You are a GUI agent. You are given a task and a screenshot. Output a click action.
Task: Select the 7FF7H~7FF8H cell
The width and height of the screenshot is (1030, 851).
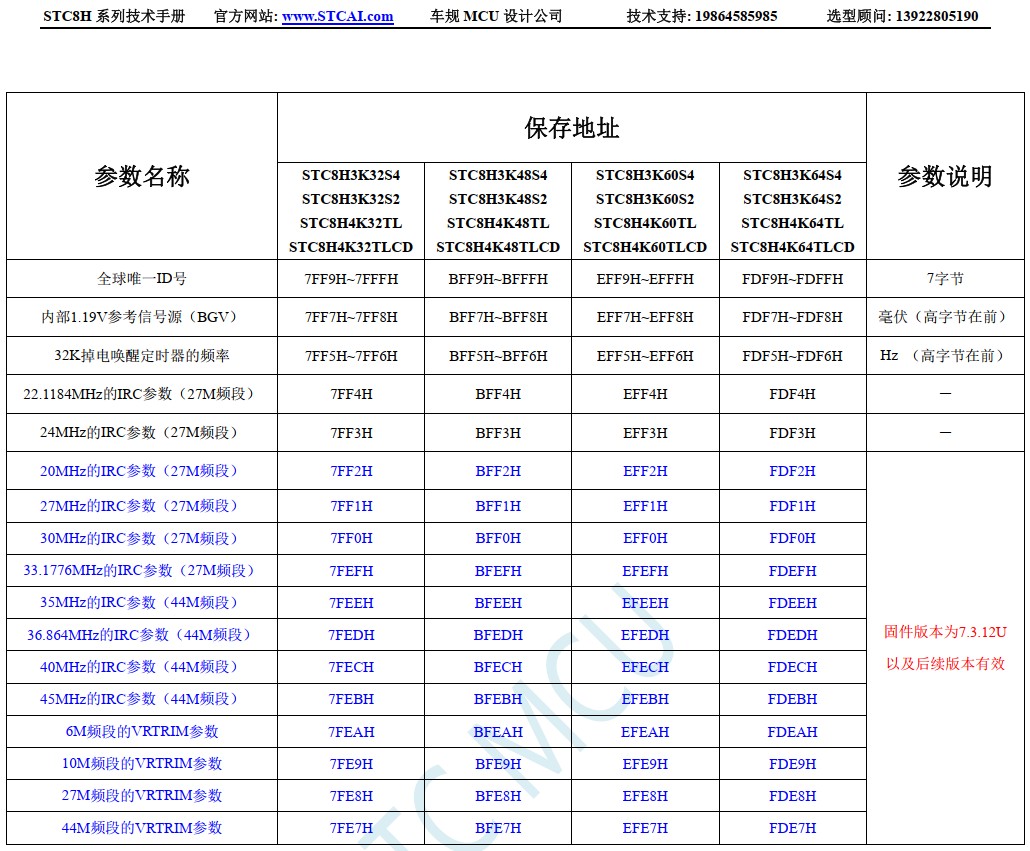click(x=351, y=317)
